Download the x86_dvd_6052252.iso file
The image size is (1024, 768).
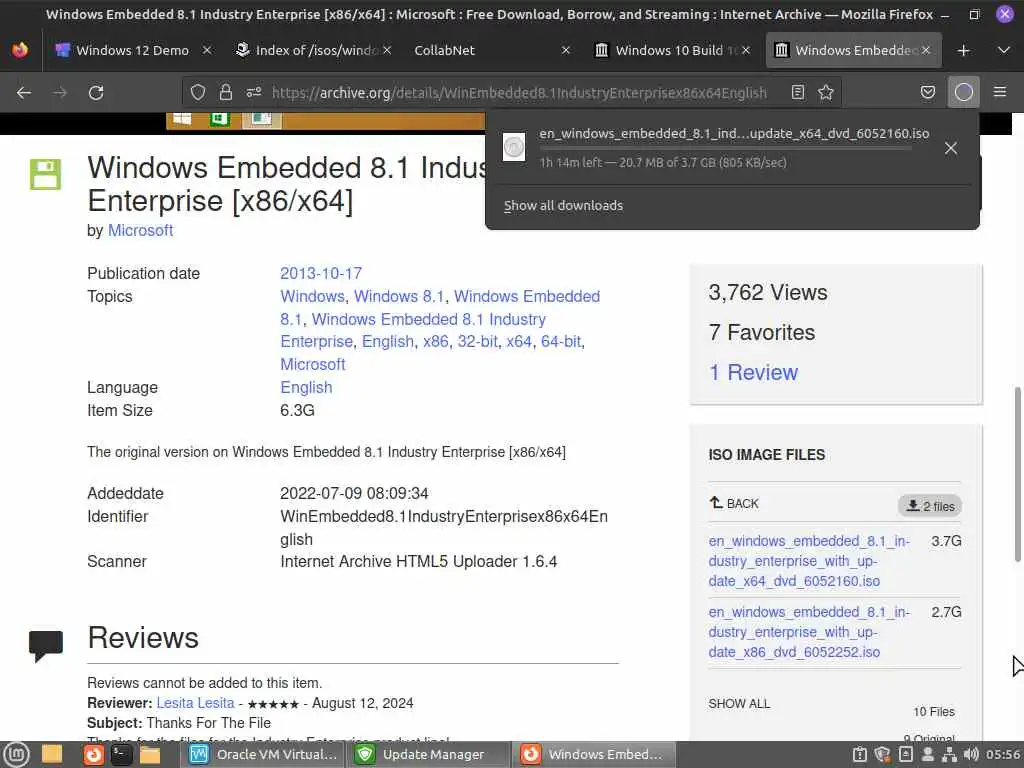pos(808,632)
